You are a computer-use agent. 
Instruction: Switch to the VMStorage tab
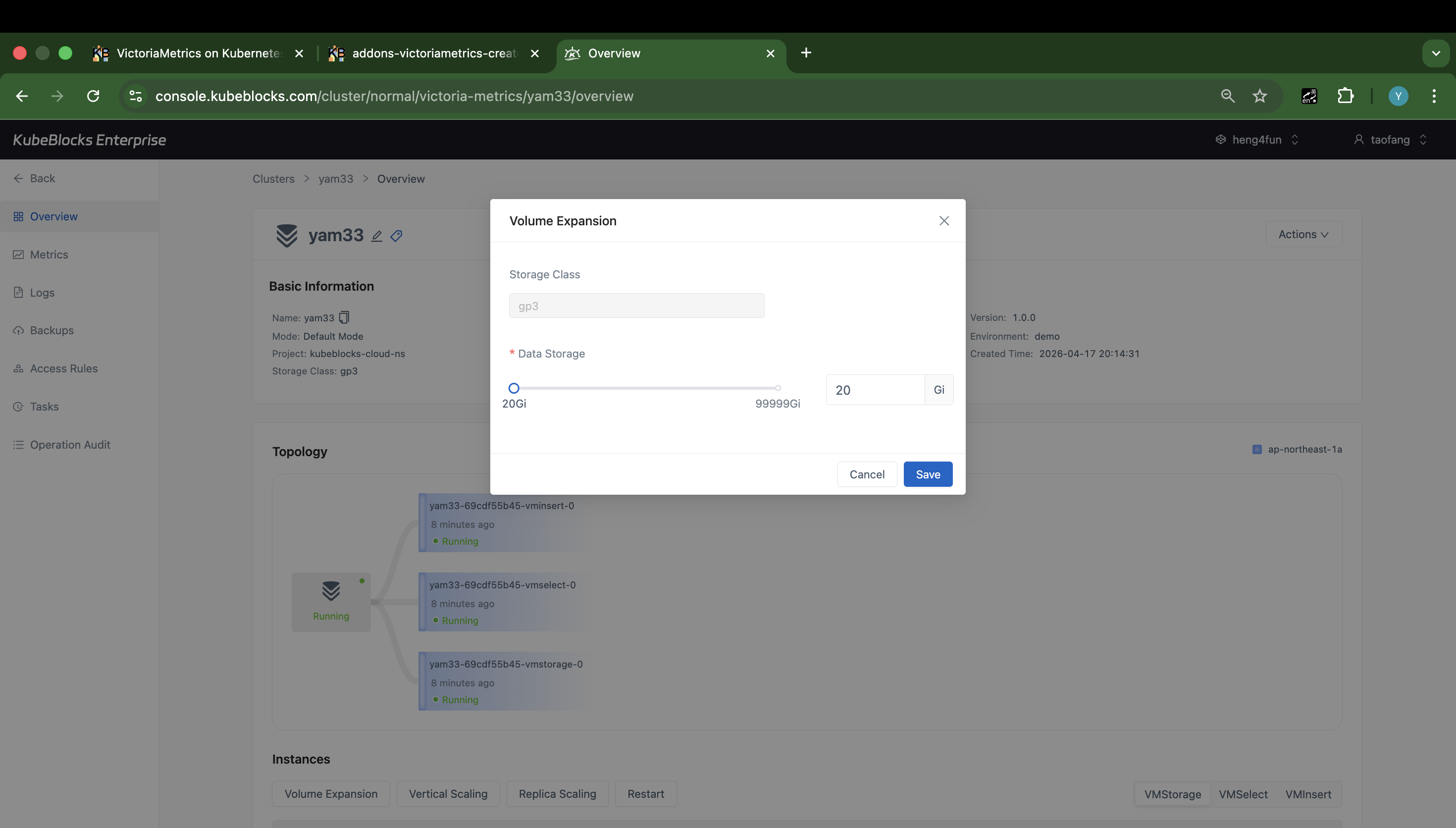tap(1172, 794)
